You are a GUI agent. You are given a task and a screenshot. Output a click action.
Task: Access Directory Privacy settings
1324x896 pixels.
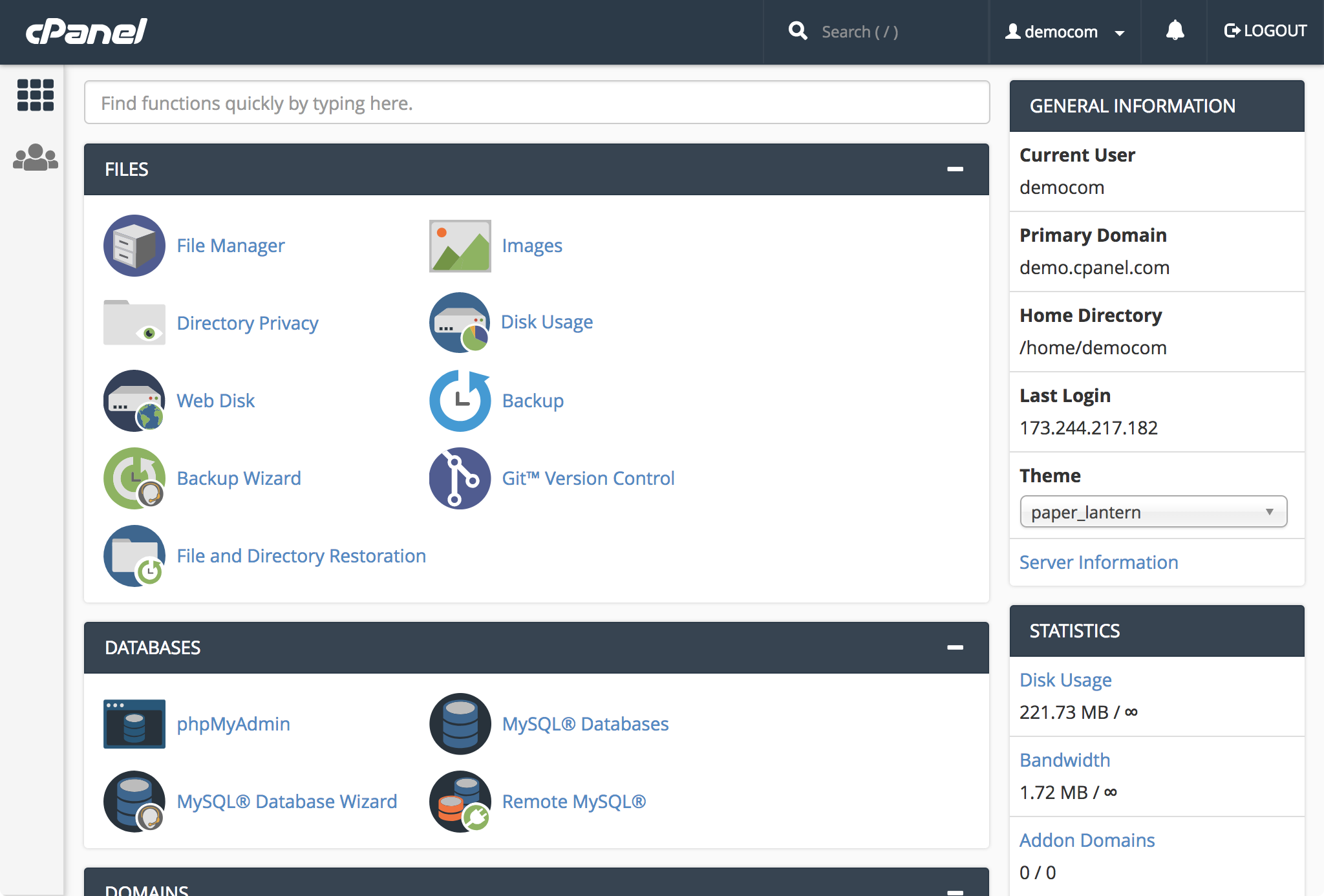tap(247, 322)
